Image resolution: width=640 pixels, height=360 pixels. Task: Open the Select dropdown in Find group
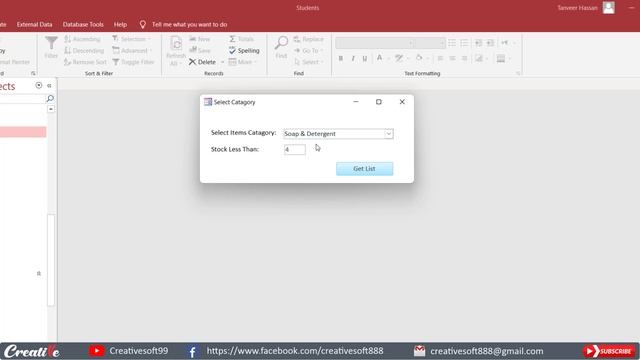(309, 62)
